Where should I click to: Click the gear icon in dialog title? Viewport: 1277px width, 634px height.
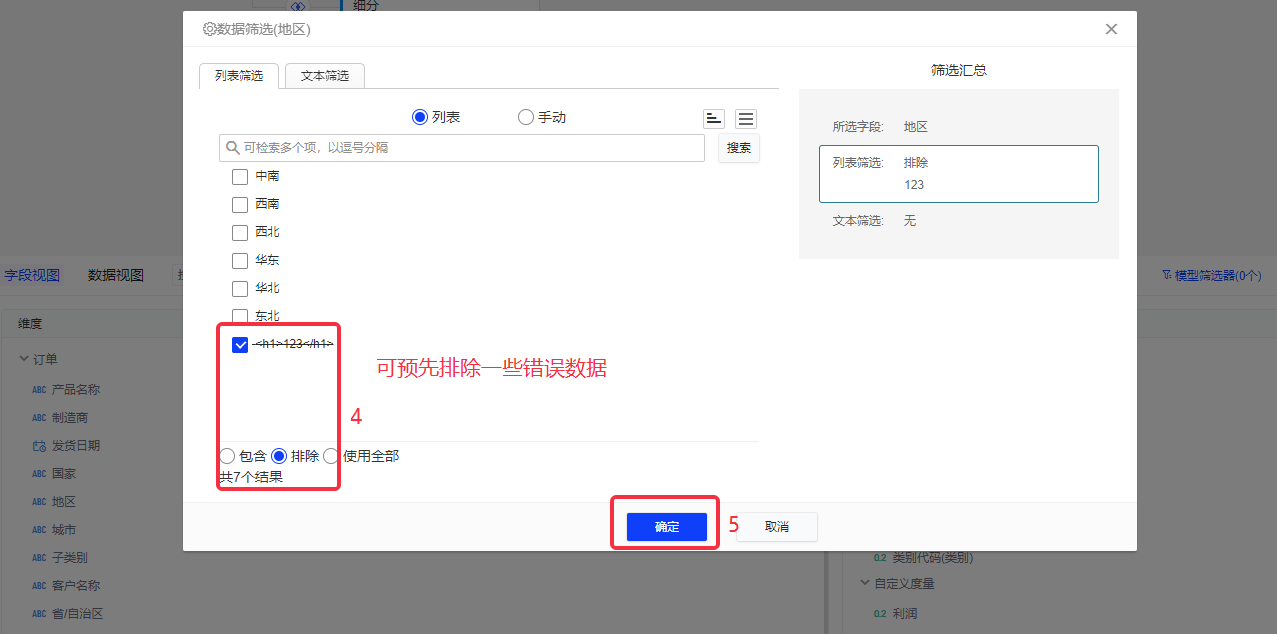click(209, 30)
